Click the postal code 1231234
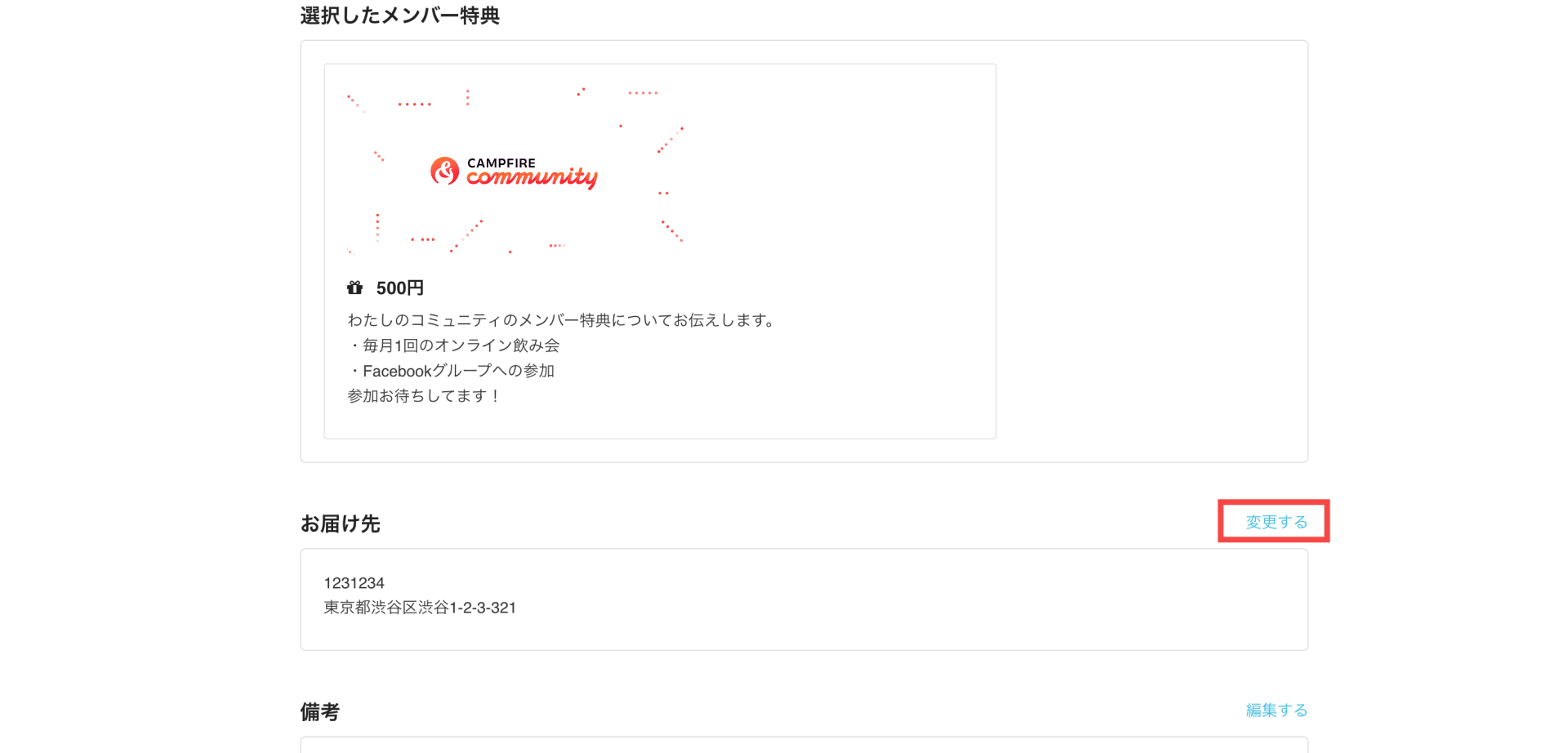Screen dimensions: 1568x753 [354, 583]
